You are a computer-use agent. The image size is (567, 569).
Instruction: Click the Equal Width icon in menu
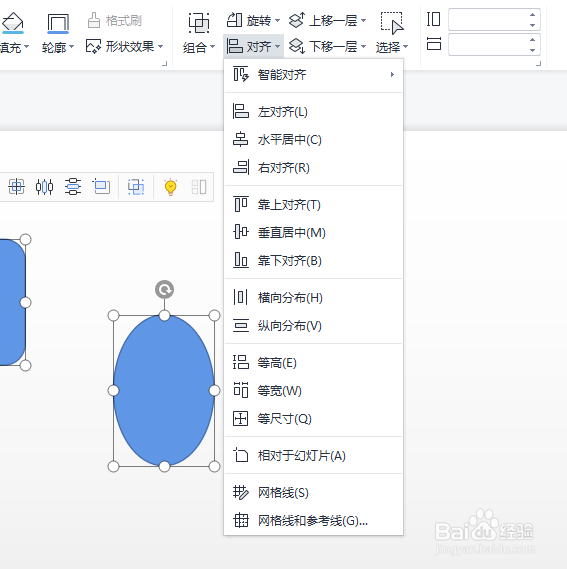(241, 390)
